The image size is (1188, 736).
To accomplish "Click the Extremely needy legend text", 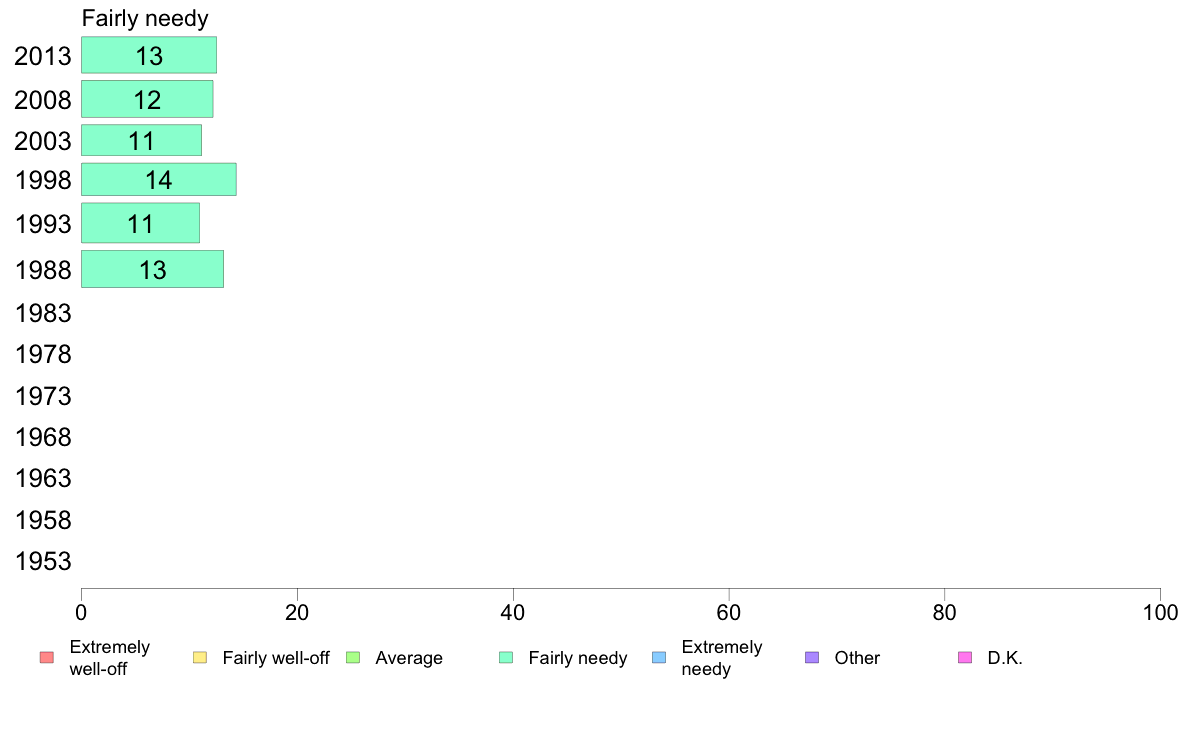I will tap(721, 658).
